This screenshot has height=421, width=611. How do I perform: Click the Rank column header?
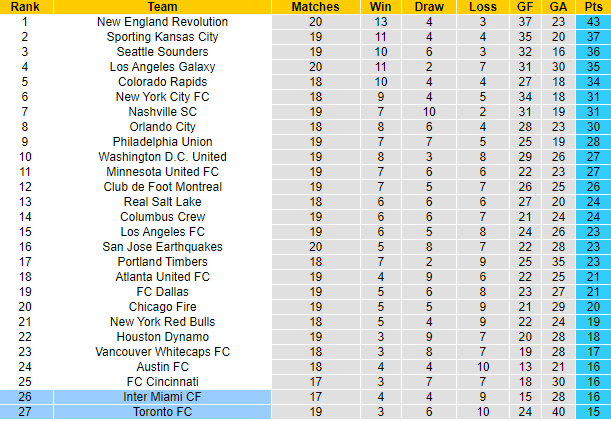26,7
